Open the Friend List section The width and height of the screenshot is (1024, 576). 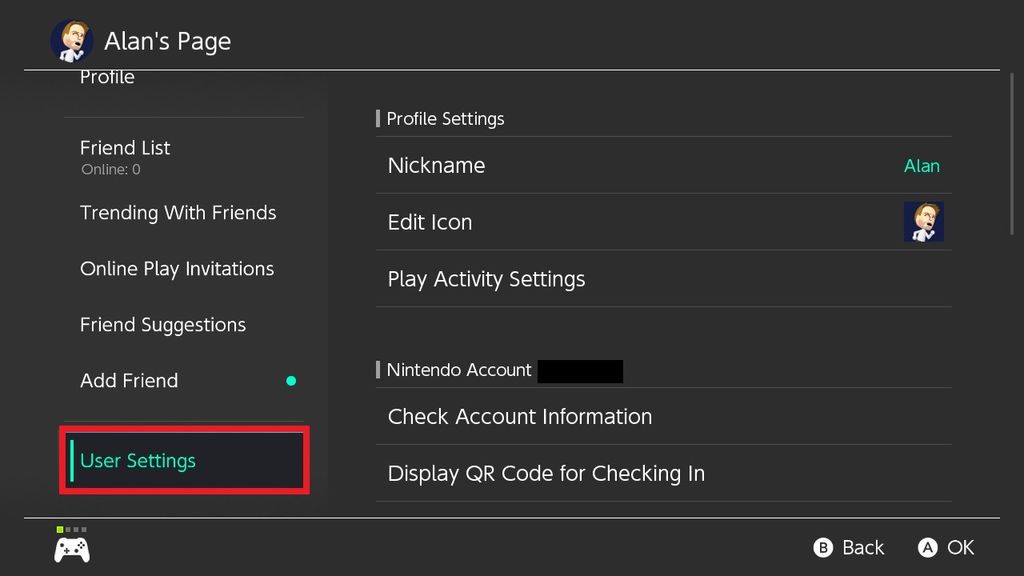click(125, 147)
